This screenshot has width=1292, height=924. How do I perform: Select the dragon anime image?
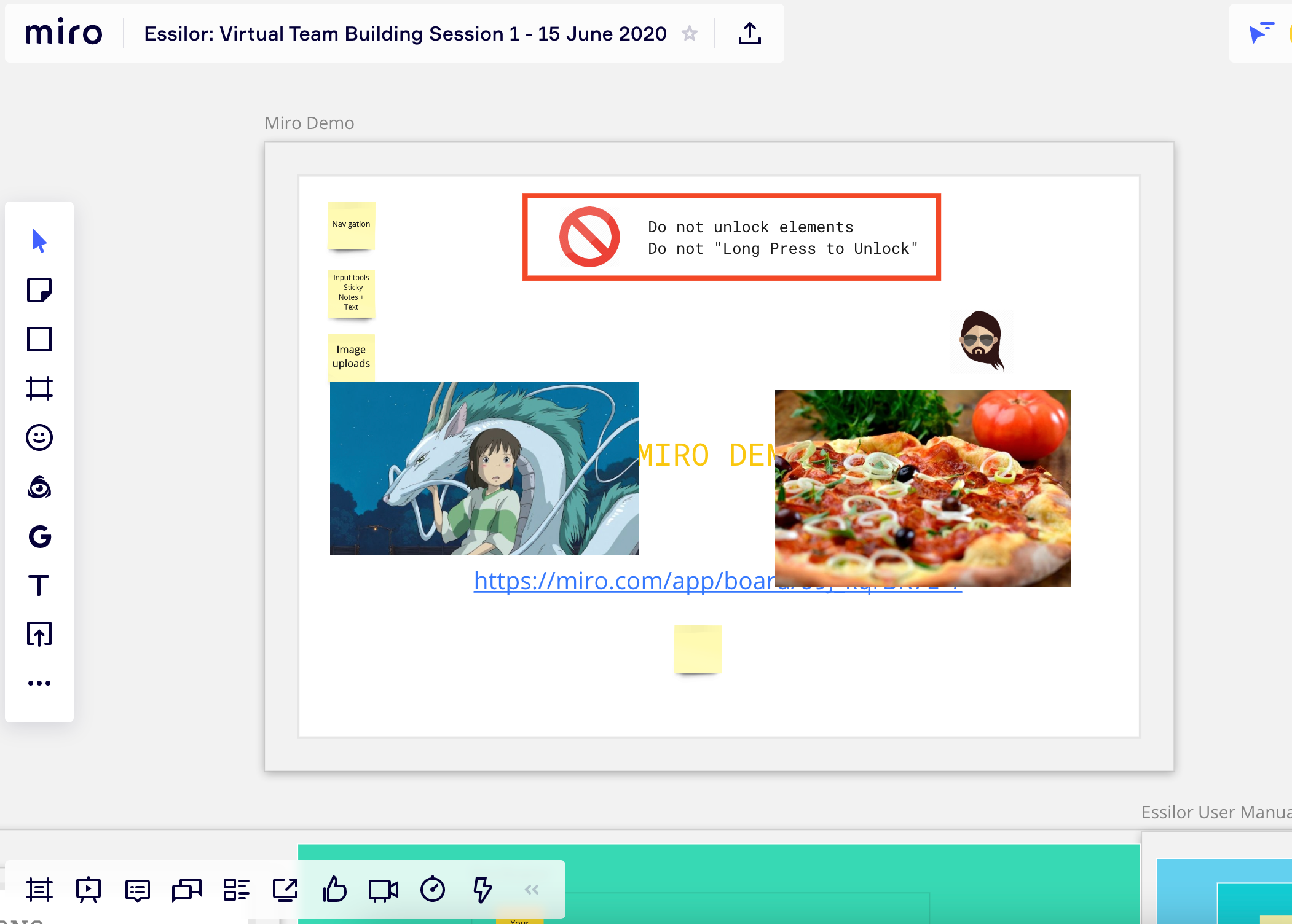(484, 468)
